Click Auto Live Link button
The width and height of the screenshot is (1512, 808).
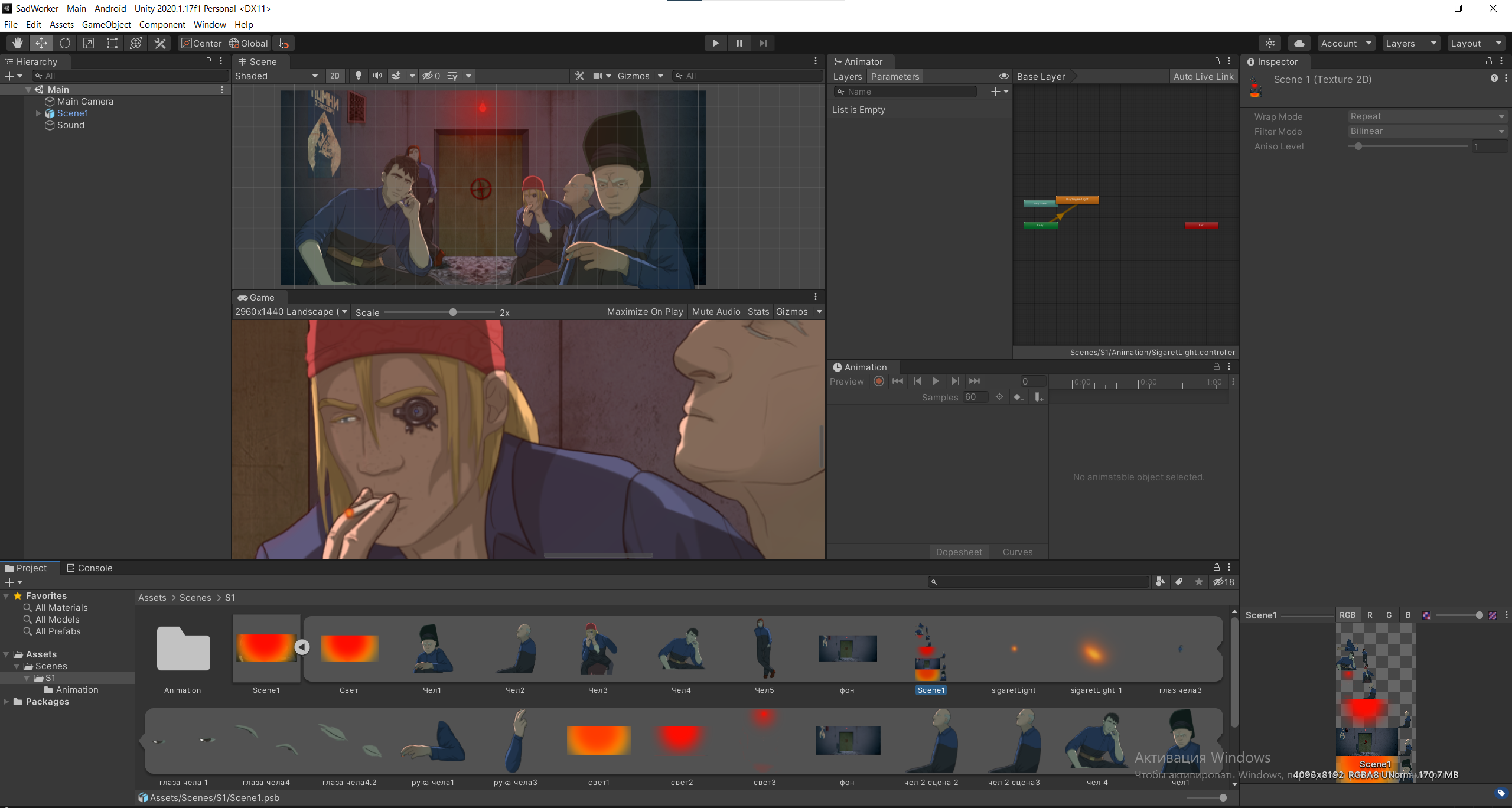pos(1203,76)
